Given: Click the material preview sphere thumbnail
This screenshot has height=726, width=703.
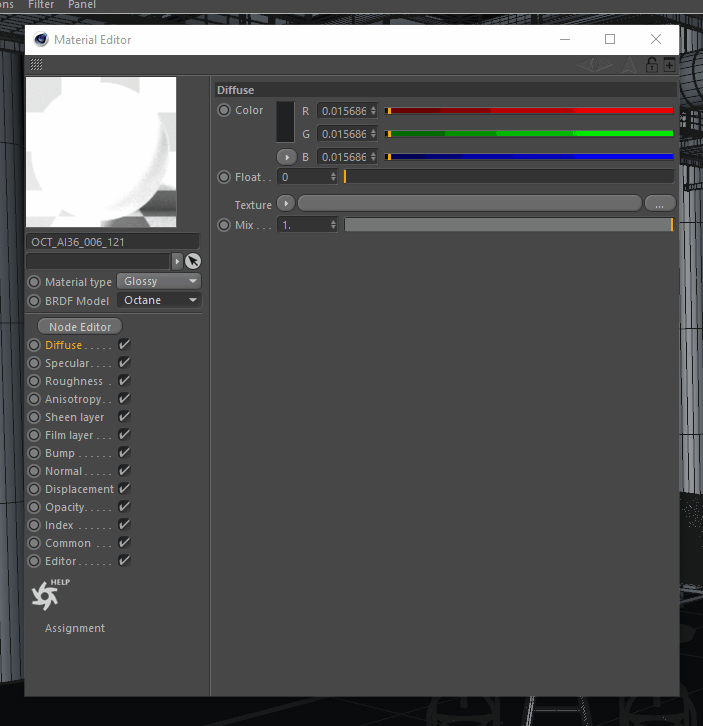Looking at the screenshot, I should pyautogui.click(x=101, y=152).
